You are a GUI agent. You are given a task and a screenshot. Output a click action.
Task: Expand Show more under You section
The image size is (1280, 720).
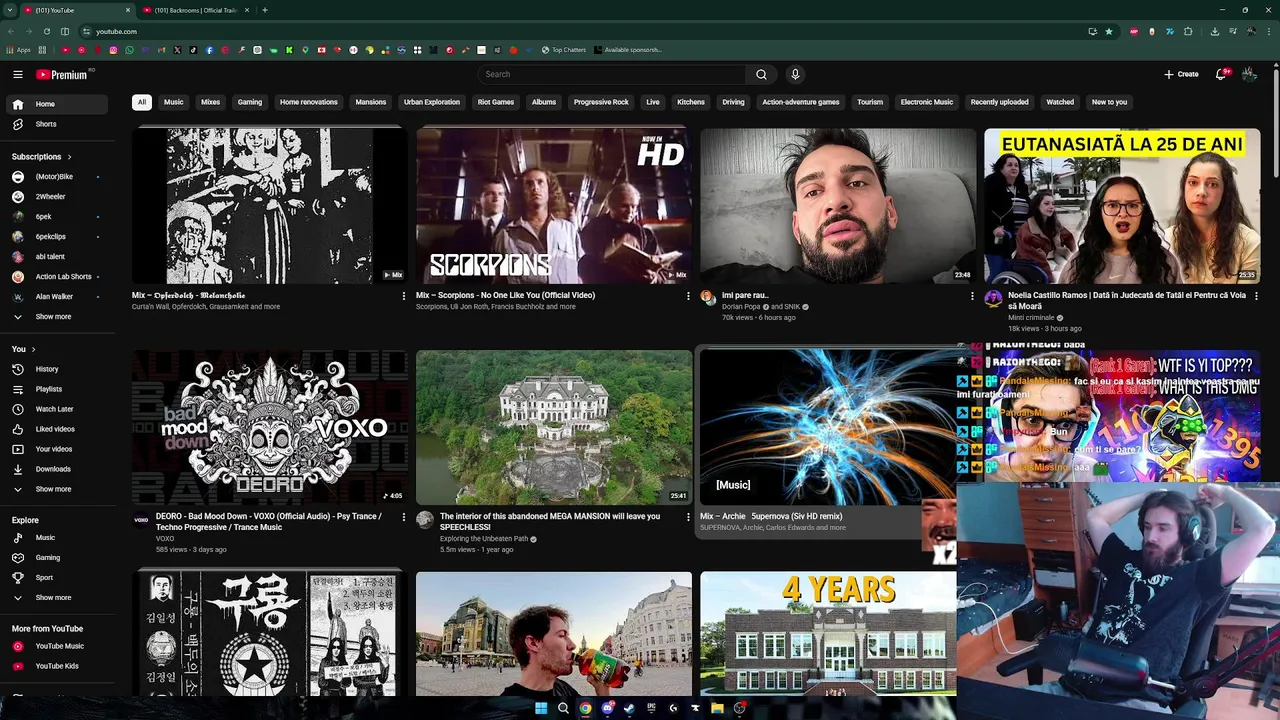coord(58,489)
